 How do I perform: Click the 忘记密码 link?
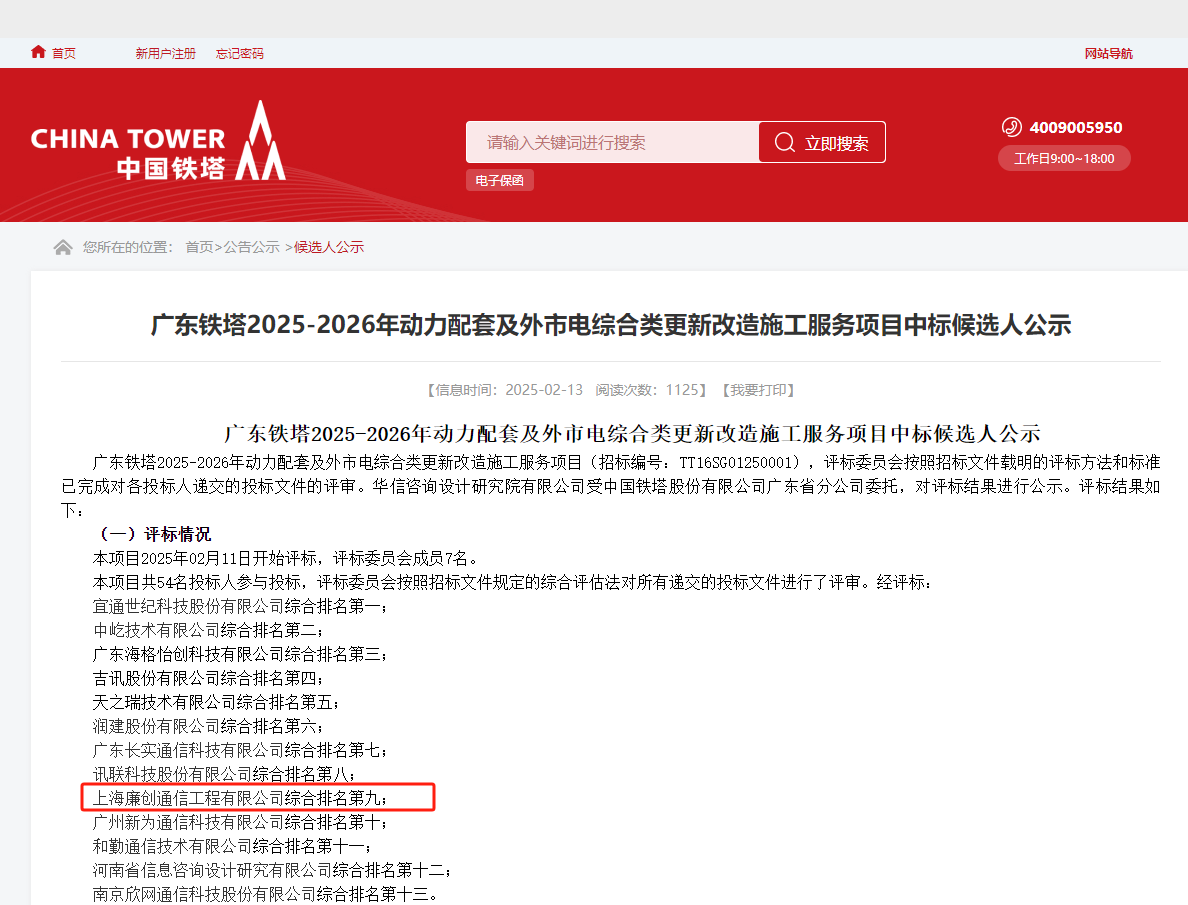240,53
